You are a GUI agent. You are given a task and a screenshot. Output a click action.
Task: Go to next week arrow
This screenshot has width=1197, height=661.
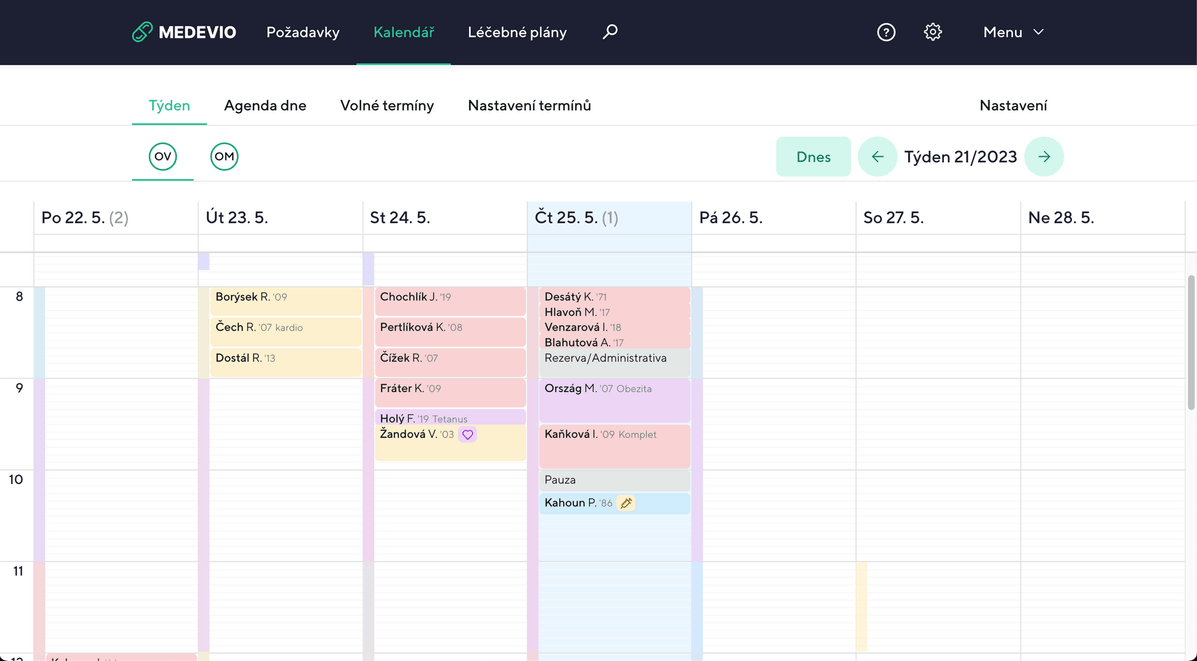pos(1044,157)
